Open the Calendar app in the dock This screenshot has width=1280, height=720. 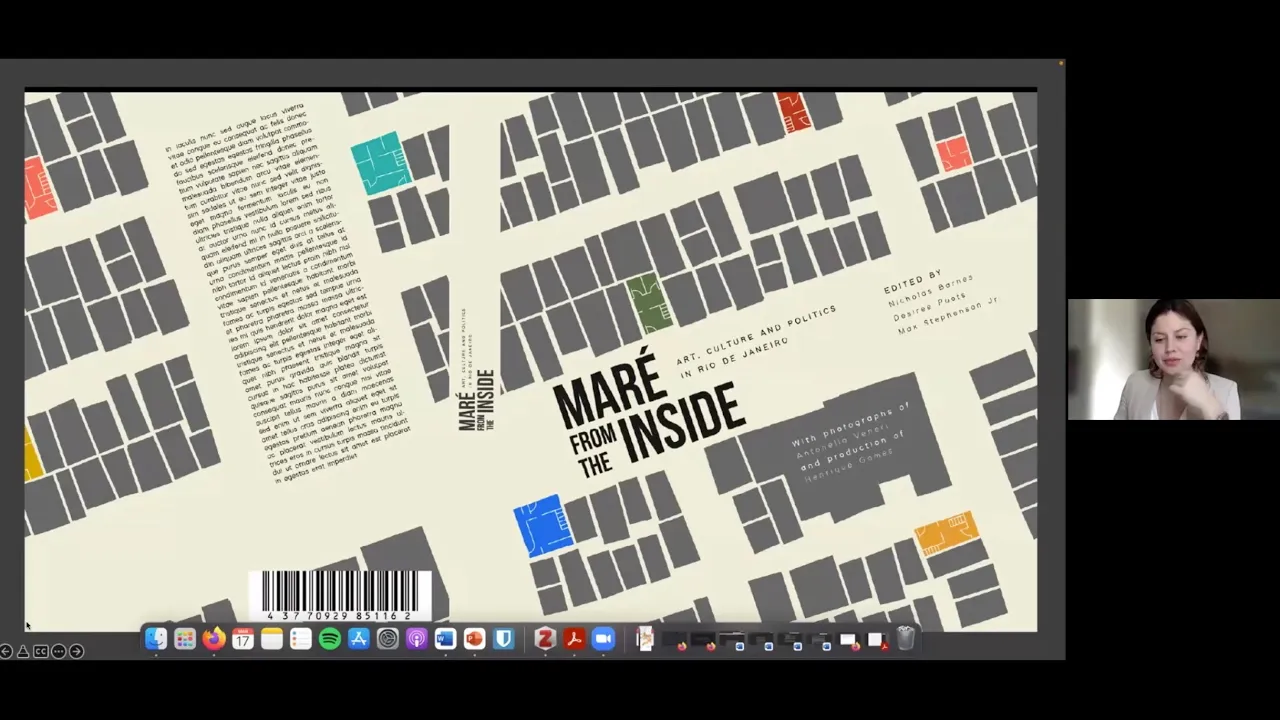click(x=243, y=639)
